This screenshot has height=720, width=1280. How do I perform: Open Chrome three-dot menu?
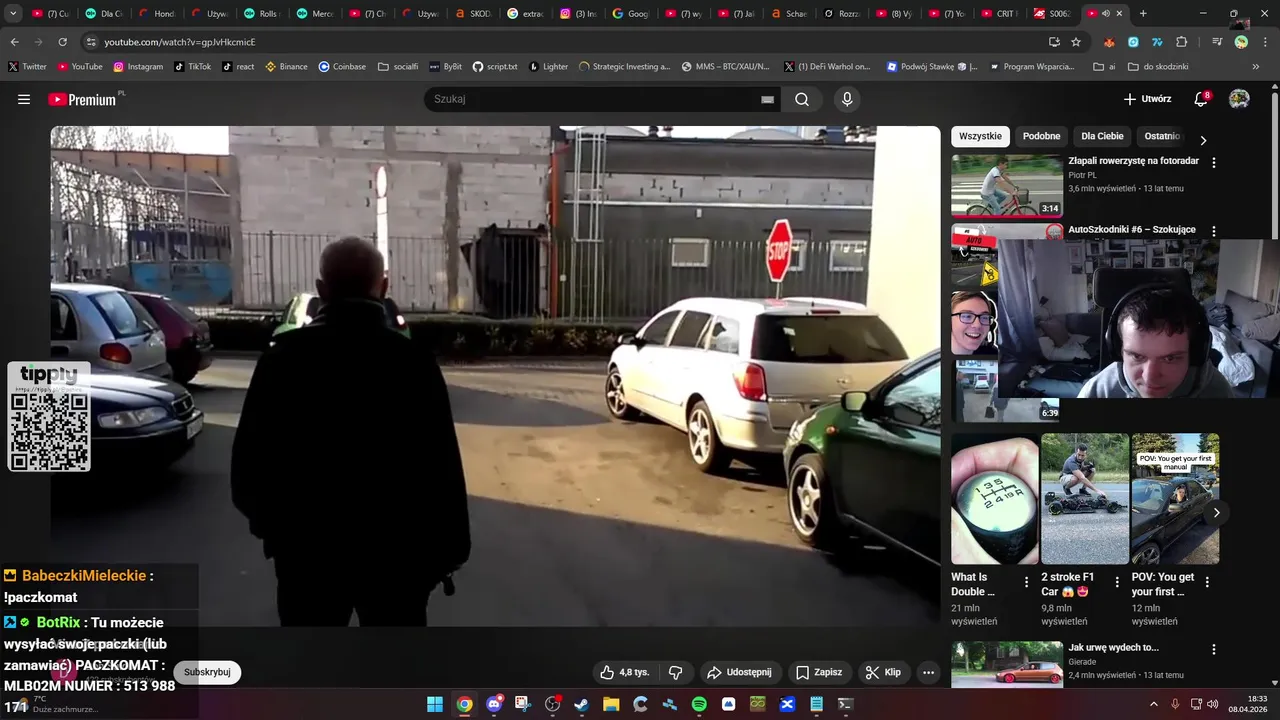coord(1263,42)
